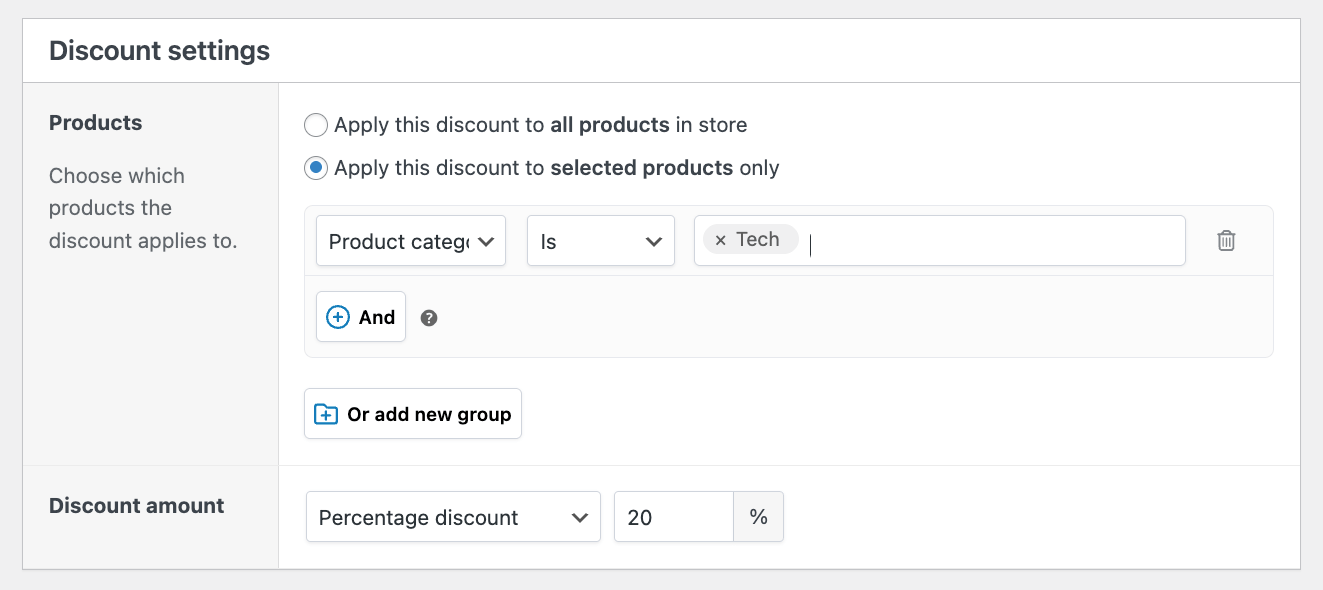Image resolution: width=1323 pixels, height=590 pixels.
Task: Click the percent sign suffix box
Action: pos(759,517)
